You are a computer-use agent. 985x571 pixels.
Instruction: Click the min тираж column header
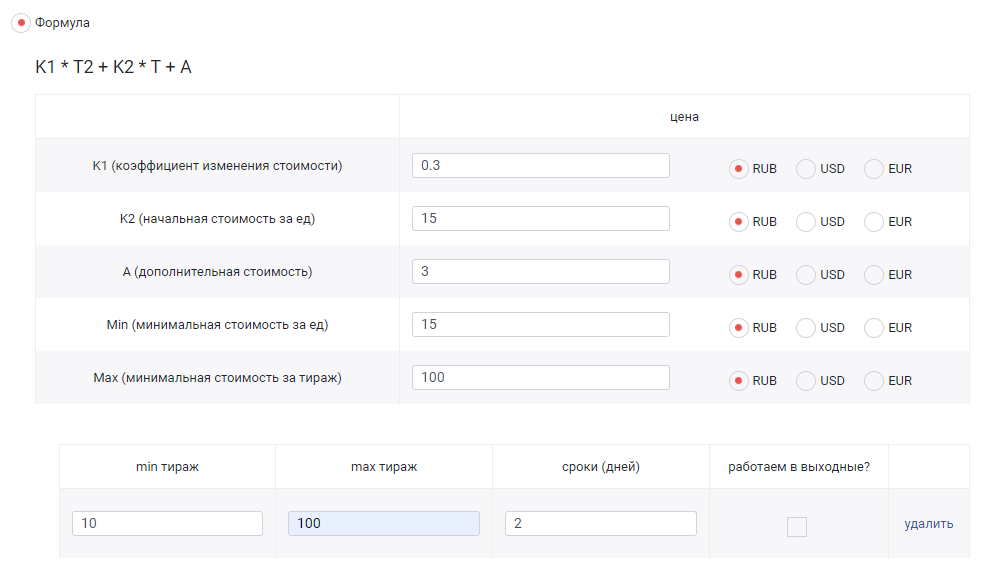(167, 467)
